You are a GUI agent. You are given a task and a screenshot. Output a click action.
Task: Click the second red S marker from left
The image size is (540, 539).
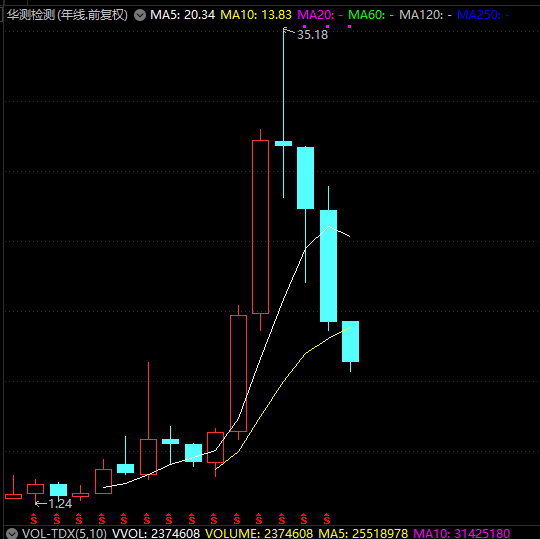[x=57, y=519]
